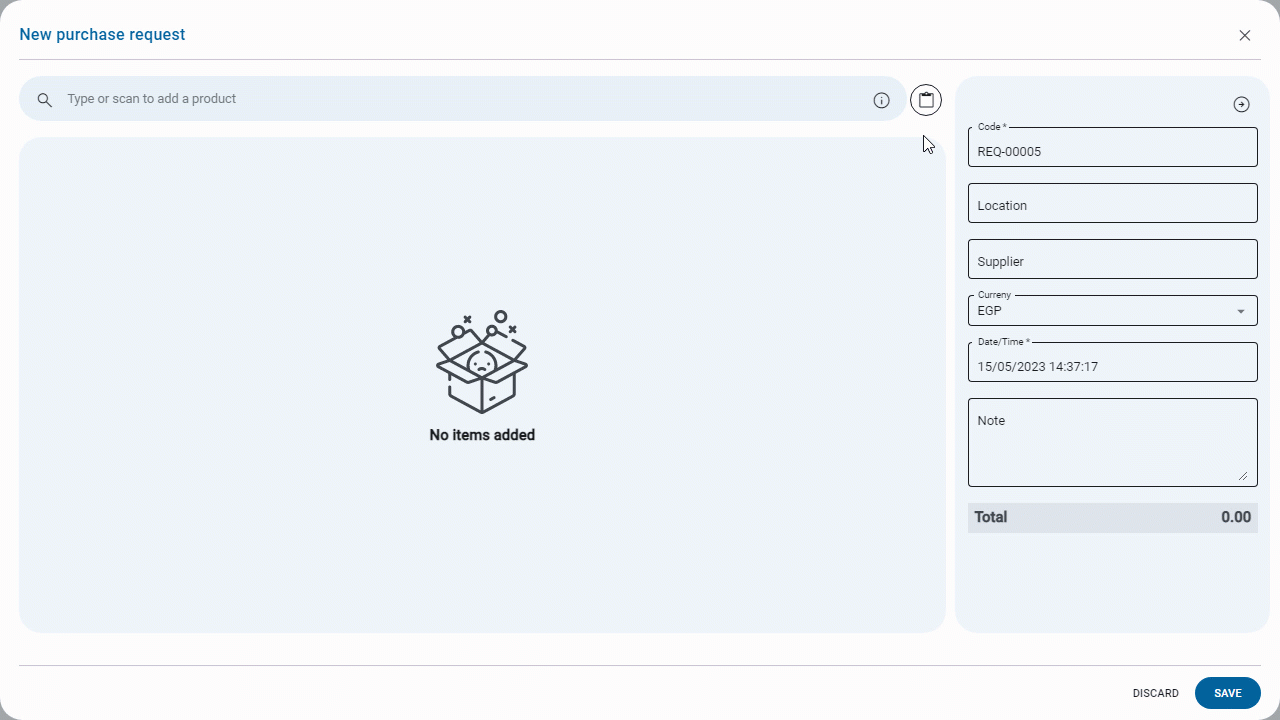
Task: Click the search magnifier icon
Action: (x=44, y=100)
